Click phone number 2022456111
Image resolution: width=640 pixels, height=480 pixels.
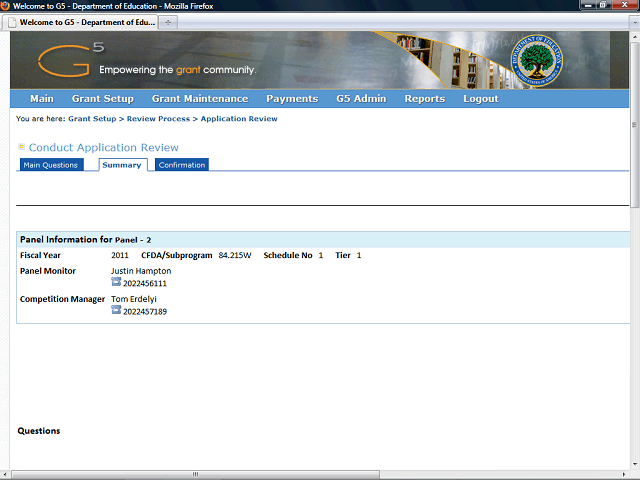(145, 283)
